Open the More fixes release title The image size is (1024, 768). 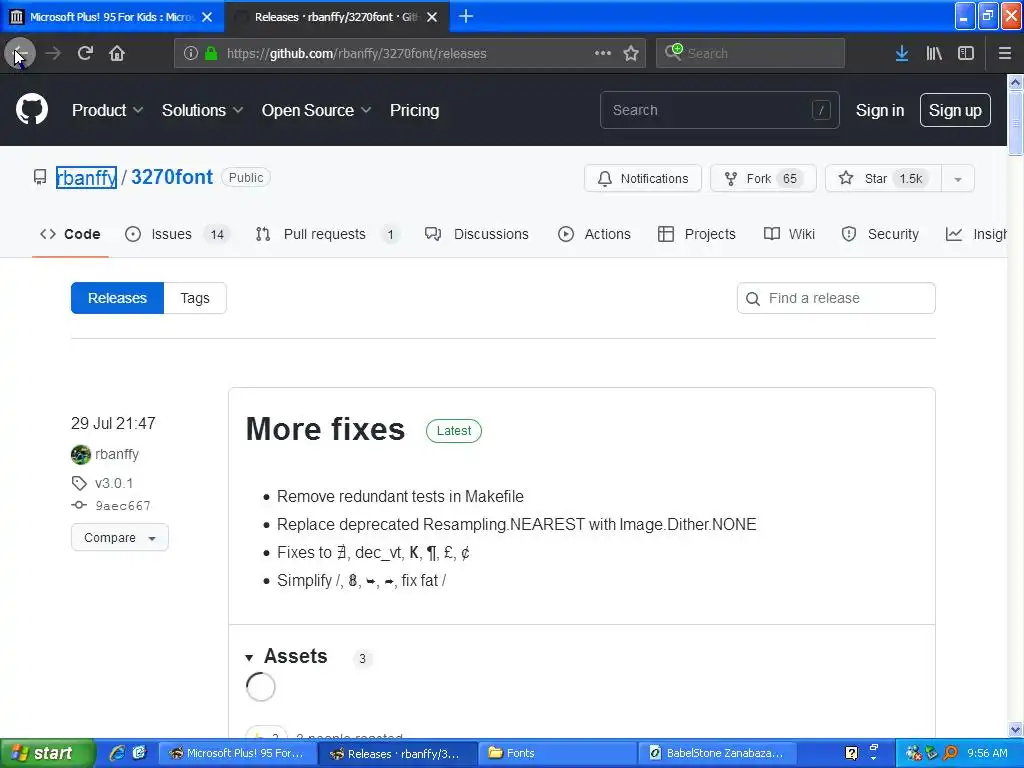(x=325, y=429)
